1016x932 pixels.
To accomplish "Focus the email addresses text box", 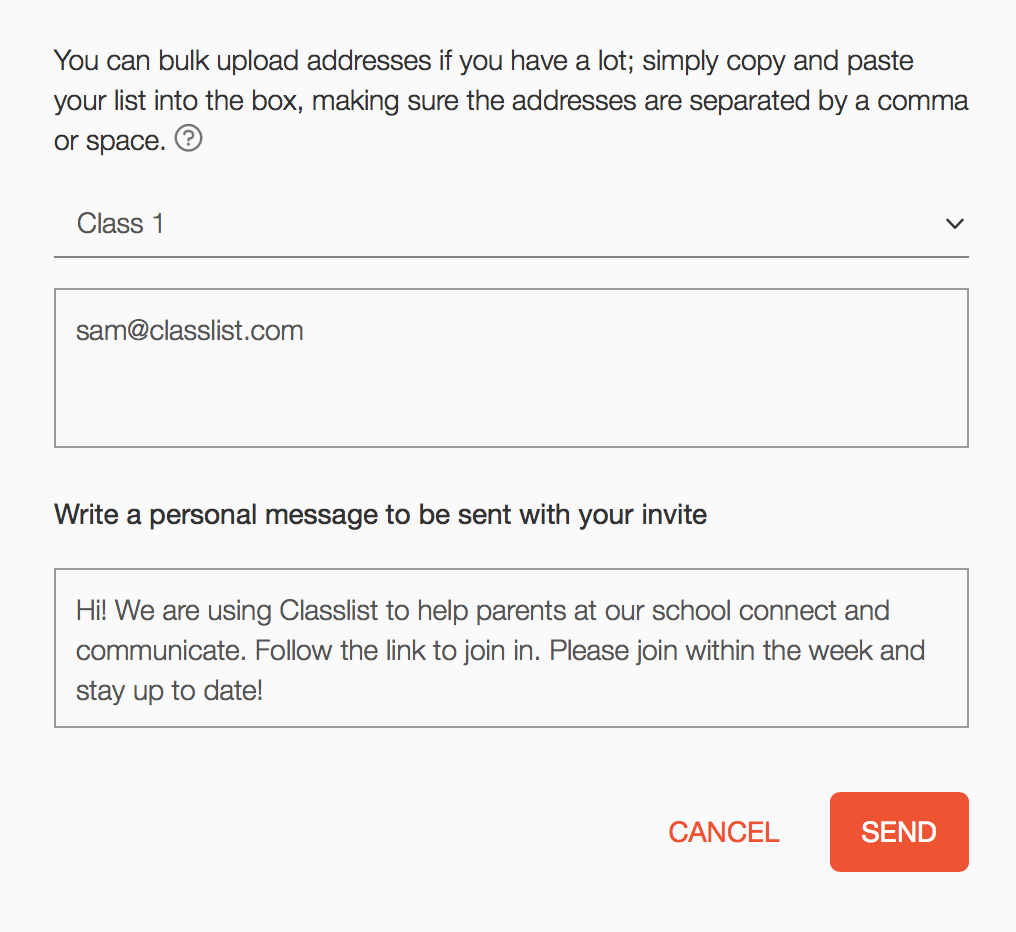I will tap(511, 368).
